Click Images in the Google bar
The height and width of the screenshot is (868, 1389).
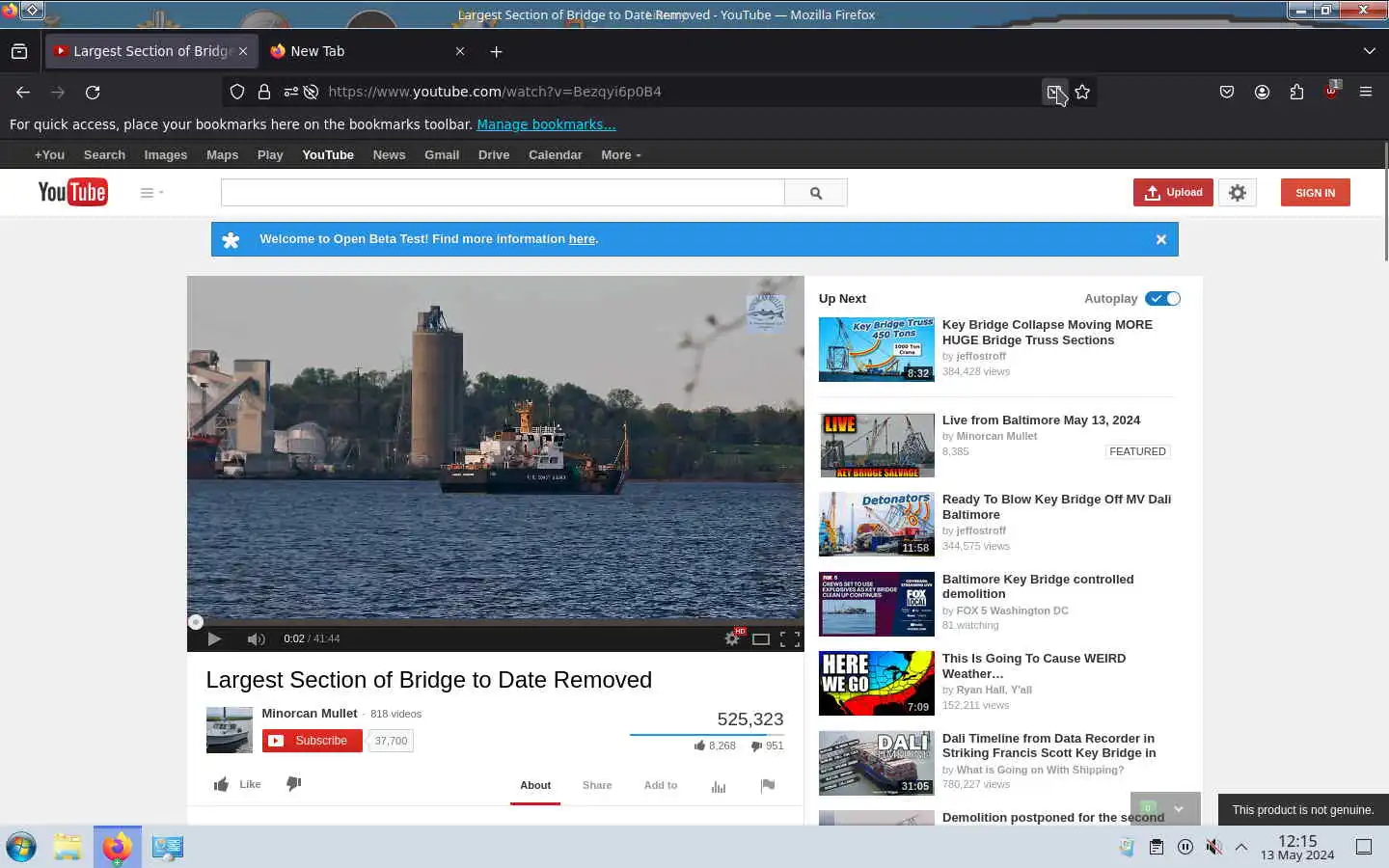pos(166,155)
